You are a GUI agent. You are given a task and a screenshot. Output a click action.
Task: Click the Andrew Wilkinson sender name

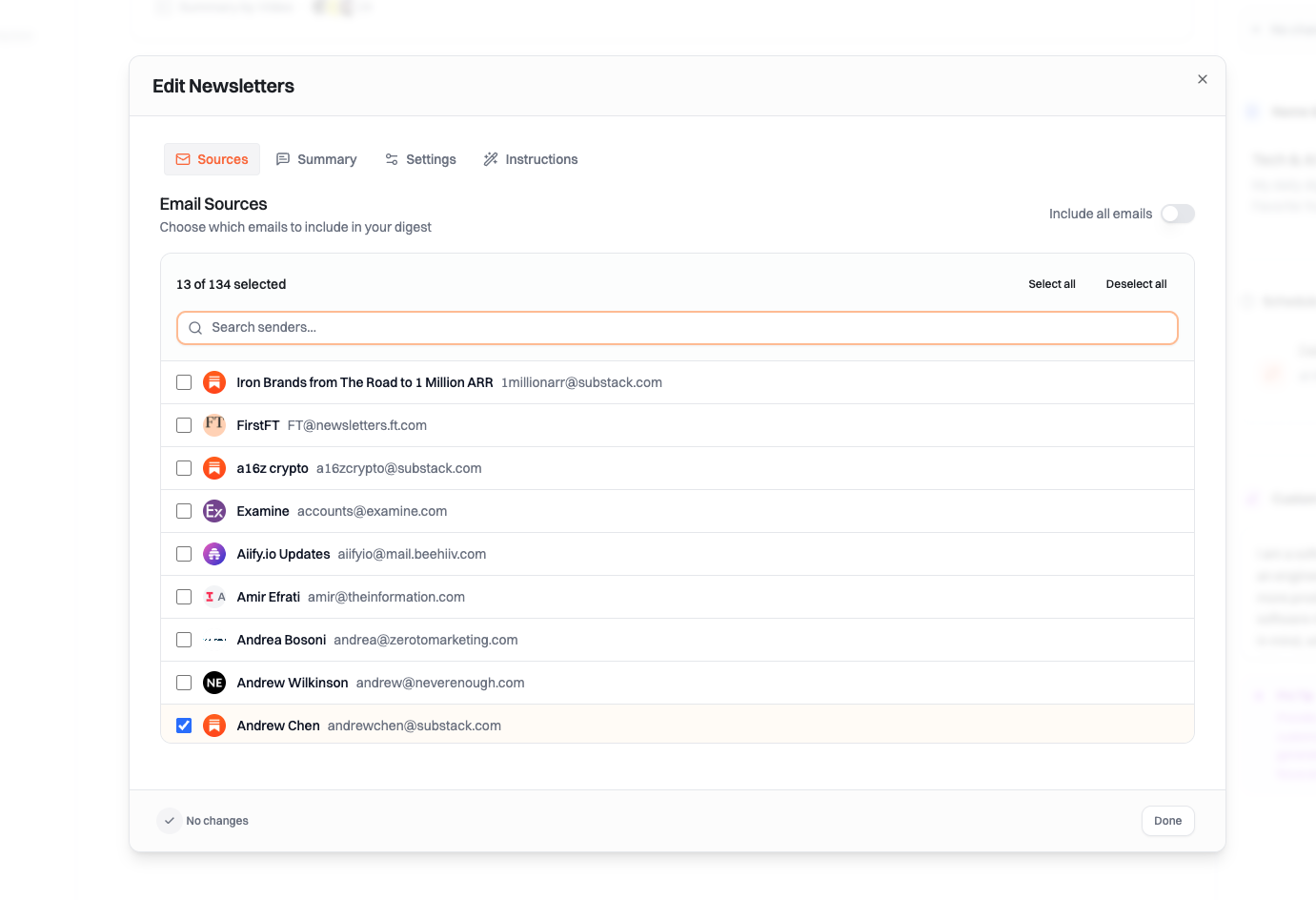click(x=293, y=683)
